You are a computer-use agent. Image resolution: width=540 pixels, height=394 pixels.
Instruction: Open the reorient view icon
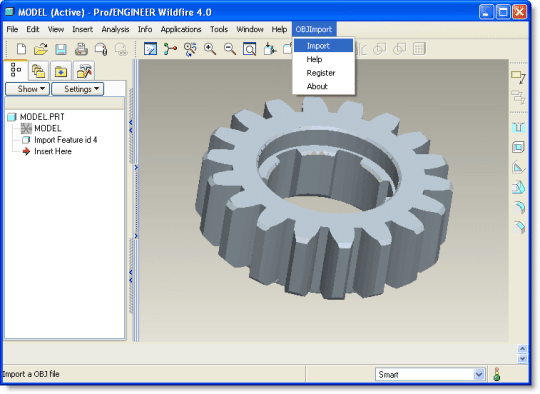pyautogui.click(x=270, y=49)
